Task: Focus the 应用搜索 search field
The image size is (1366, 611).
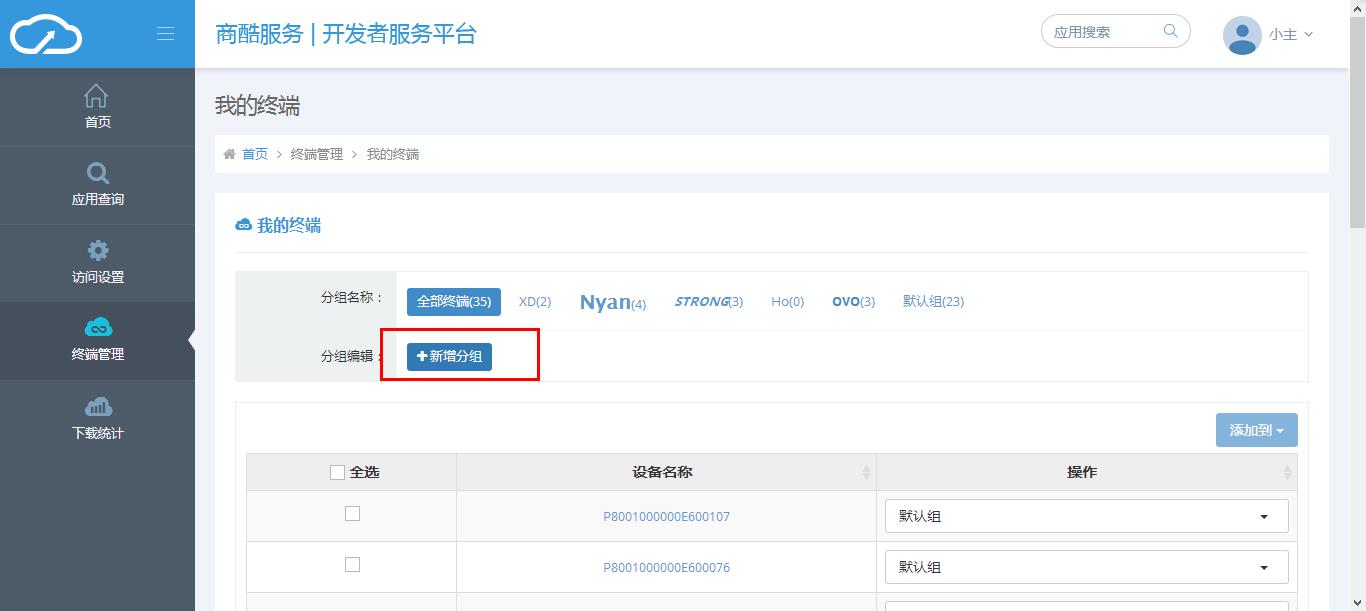Action: tap(1116, 32)
